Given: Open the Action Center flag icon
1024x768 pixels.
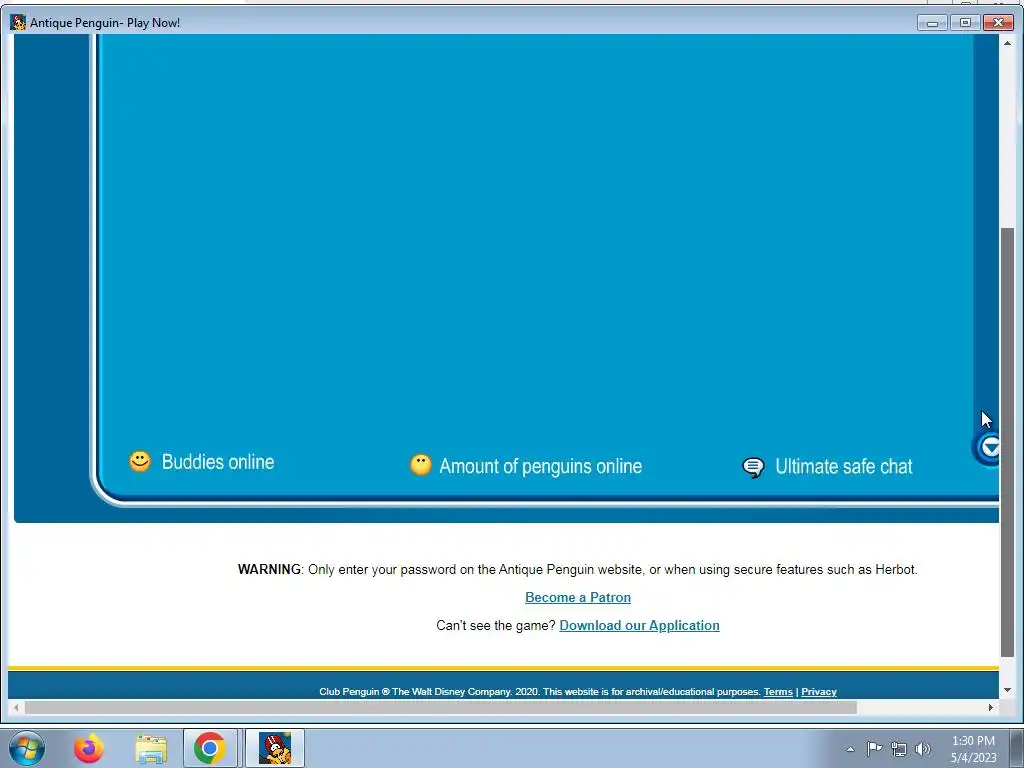Looking at the screenshot, I should pyautogui.click(x=874, y=748).
